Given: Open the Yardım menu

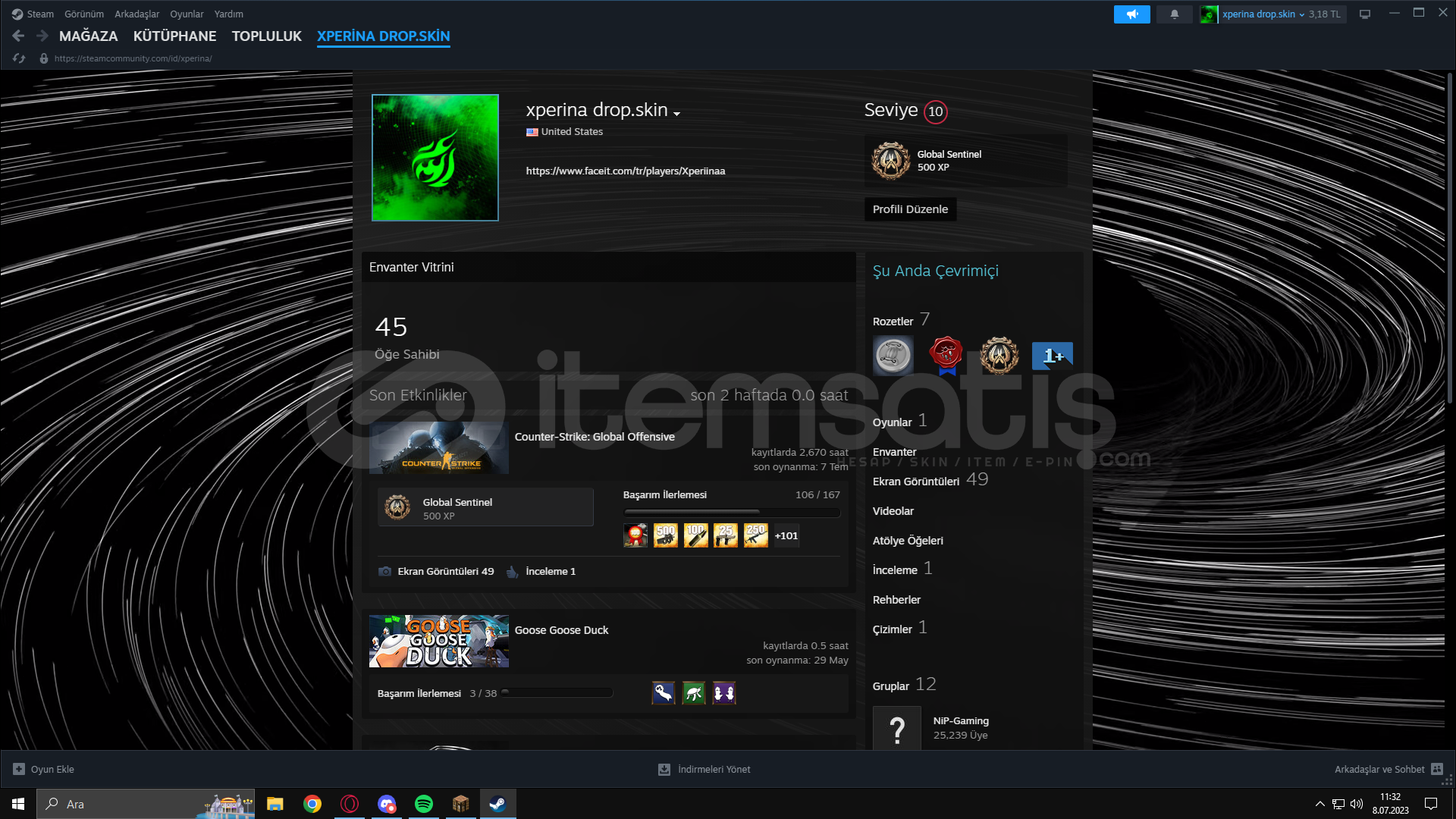Looking at the screenshot, I should click(228, 14).
